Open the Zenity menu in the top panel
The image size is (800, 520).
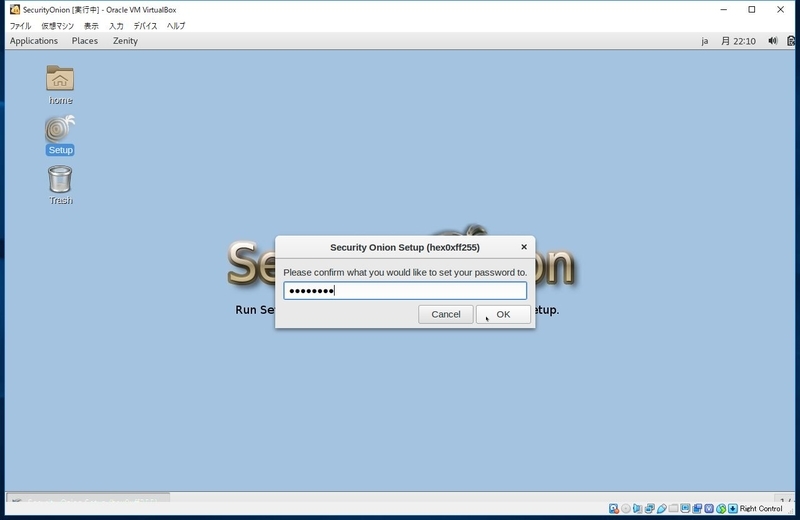click(x=125, y=41)
